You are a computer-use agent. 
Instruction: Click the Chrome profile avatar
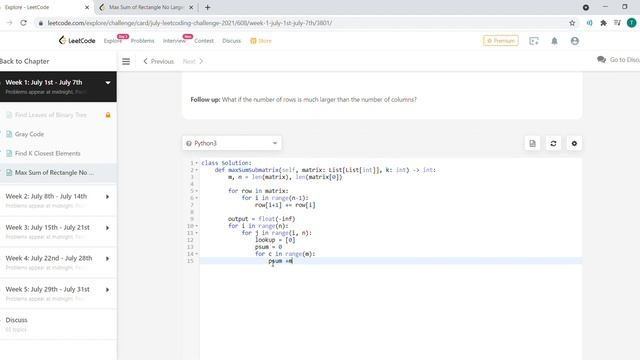point(631,23)
